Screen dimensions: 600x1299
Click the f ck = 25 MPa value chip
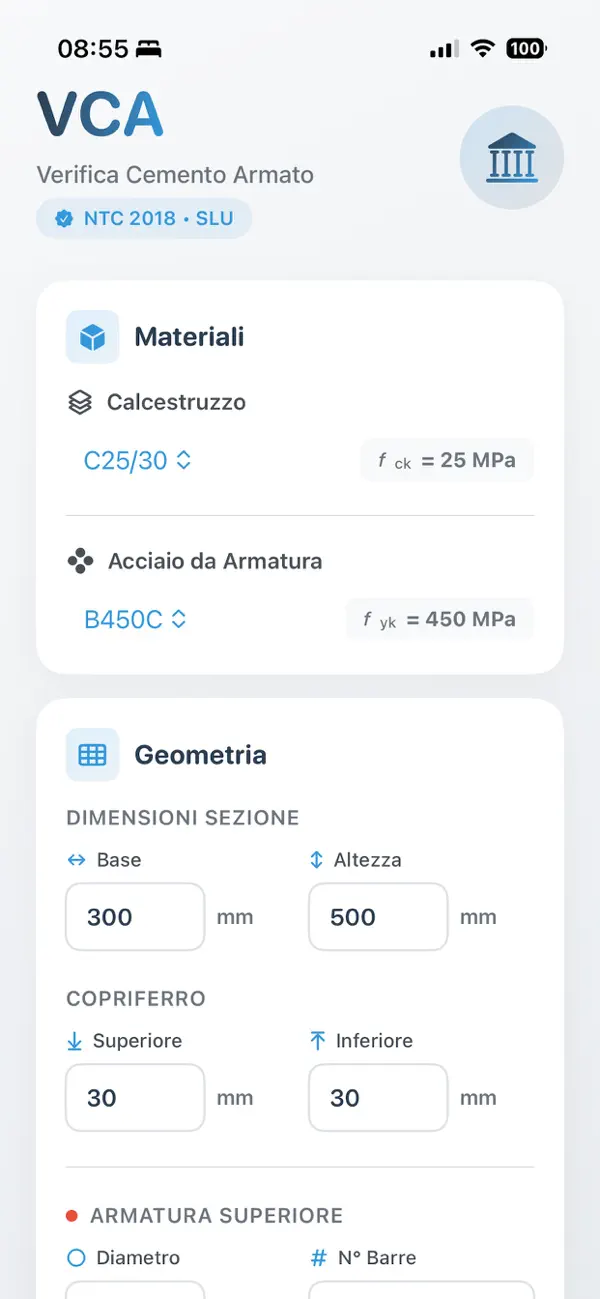click(x=447, y=460)
